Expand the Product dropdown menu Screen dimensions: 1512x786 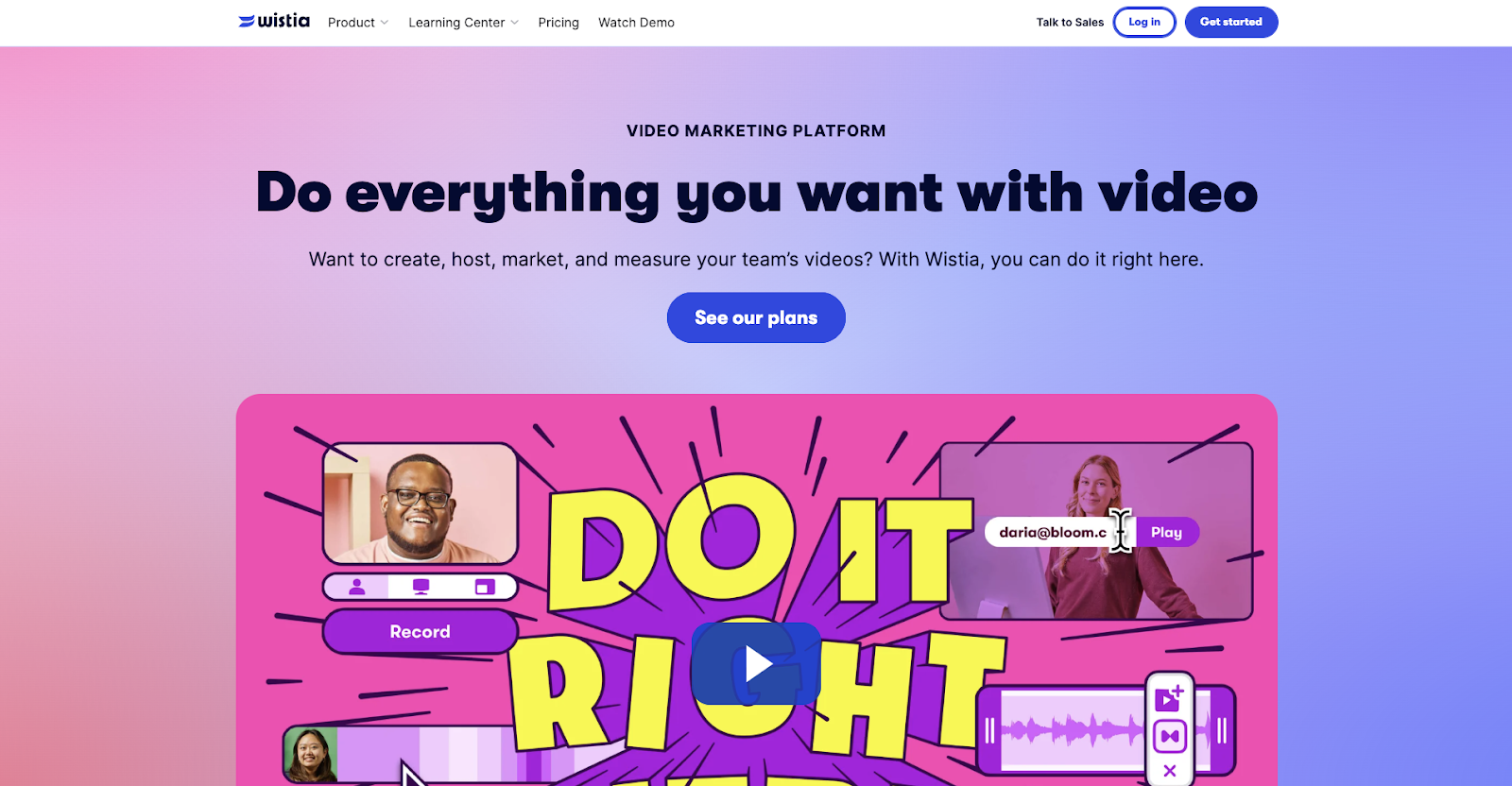click(358, 23)
